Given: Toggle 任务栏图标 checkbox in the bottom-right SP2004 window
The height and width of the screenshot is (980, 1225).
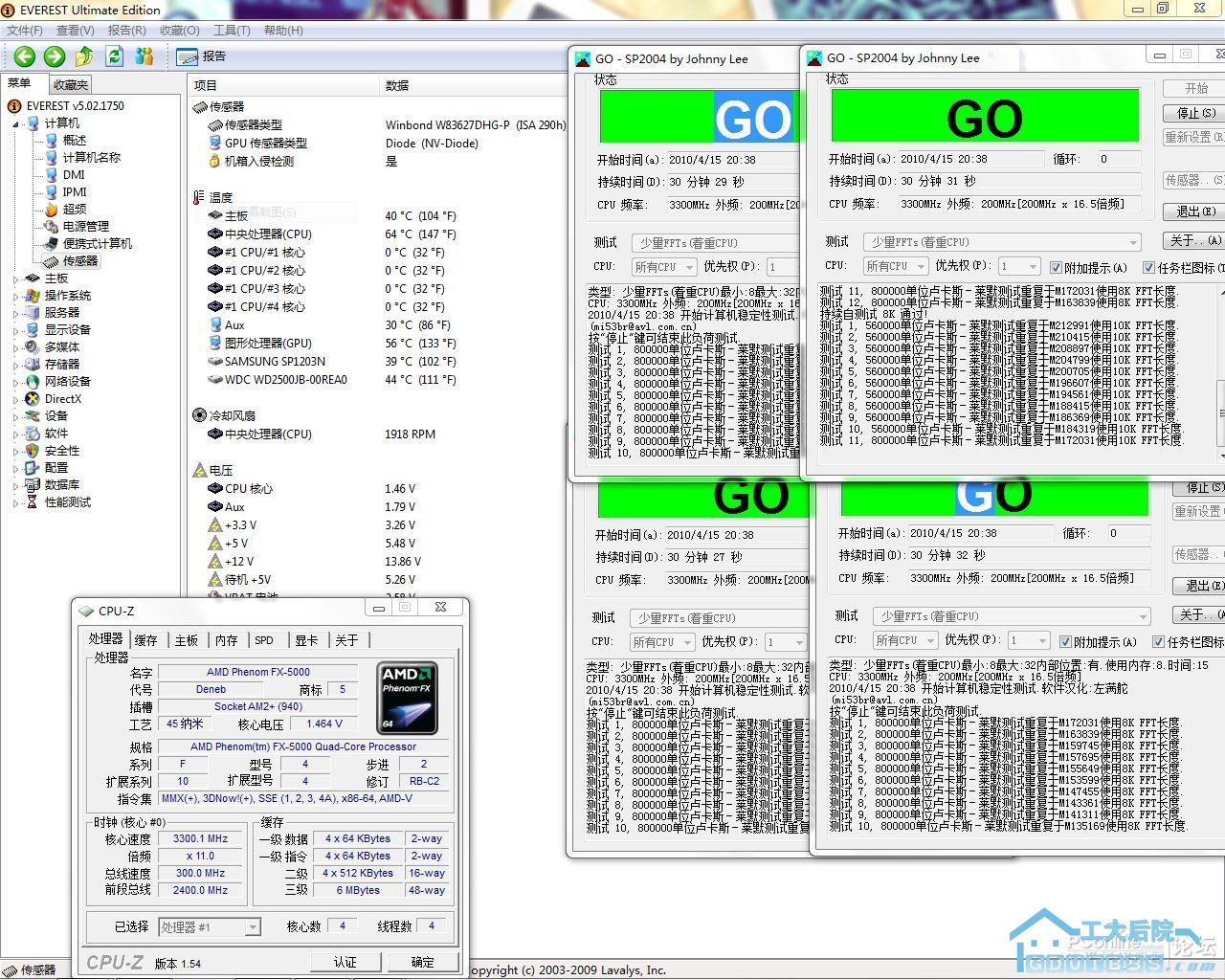Looking at the screenshot, I should click(1158, 641).
